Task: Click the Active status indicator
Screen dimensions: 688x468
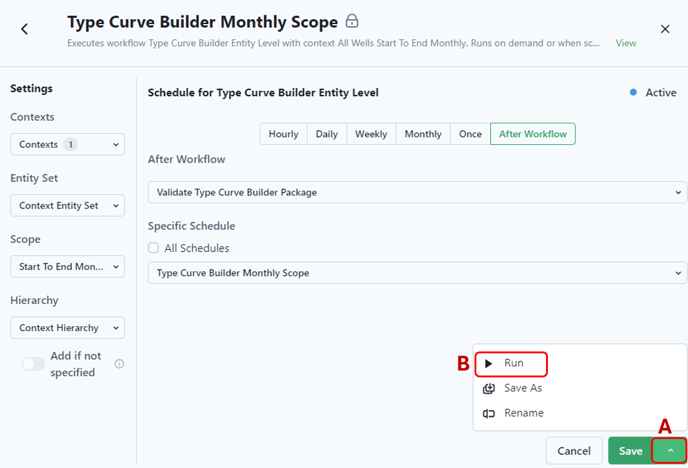Action: tap(653, 93)
